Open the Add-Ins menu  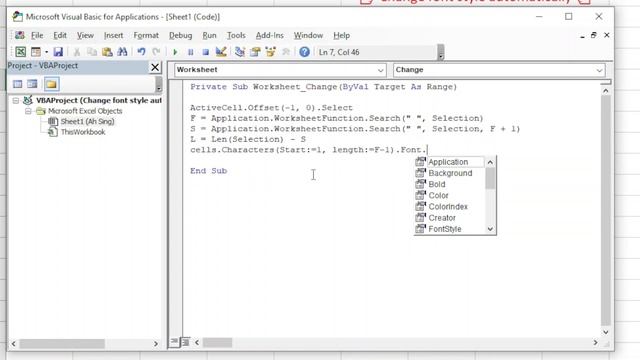(x=269, y=36)
